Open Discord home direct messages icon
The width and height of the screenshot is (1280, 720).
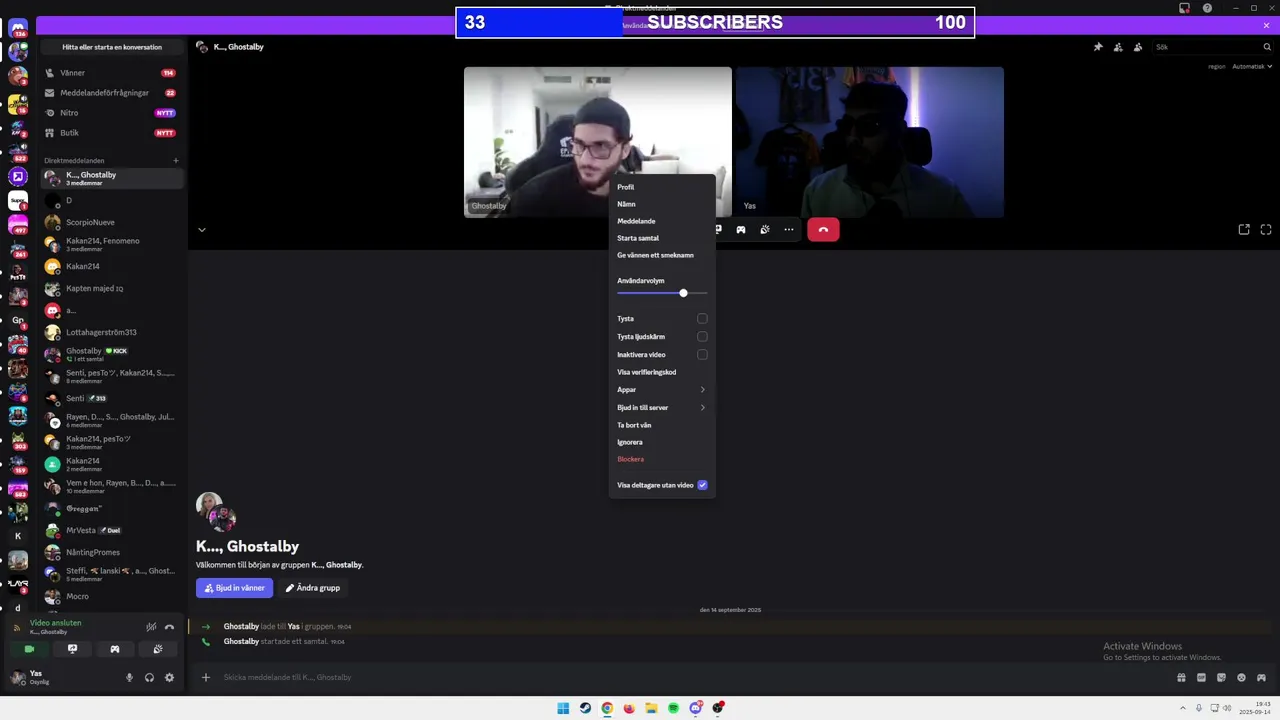[x=18, y=28]
